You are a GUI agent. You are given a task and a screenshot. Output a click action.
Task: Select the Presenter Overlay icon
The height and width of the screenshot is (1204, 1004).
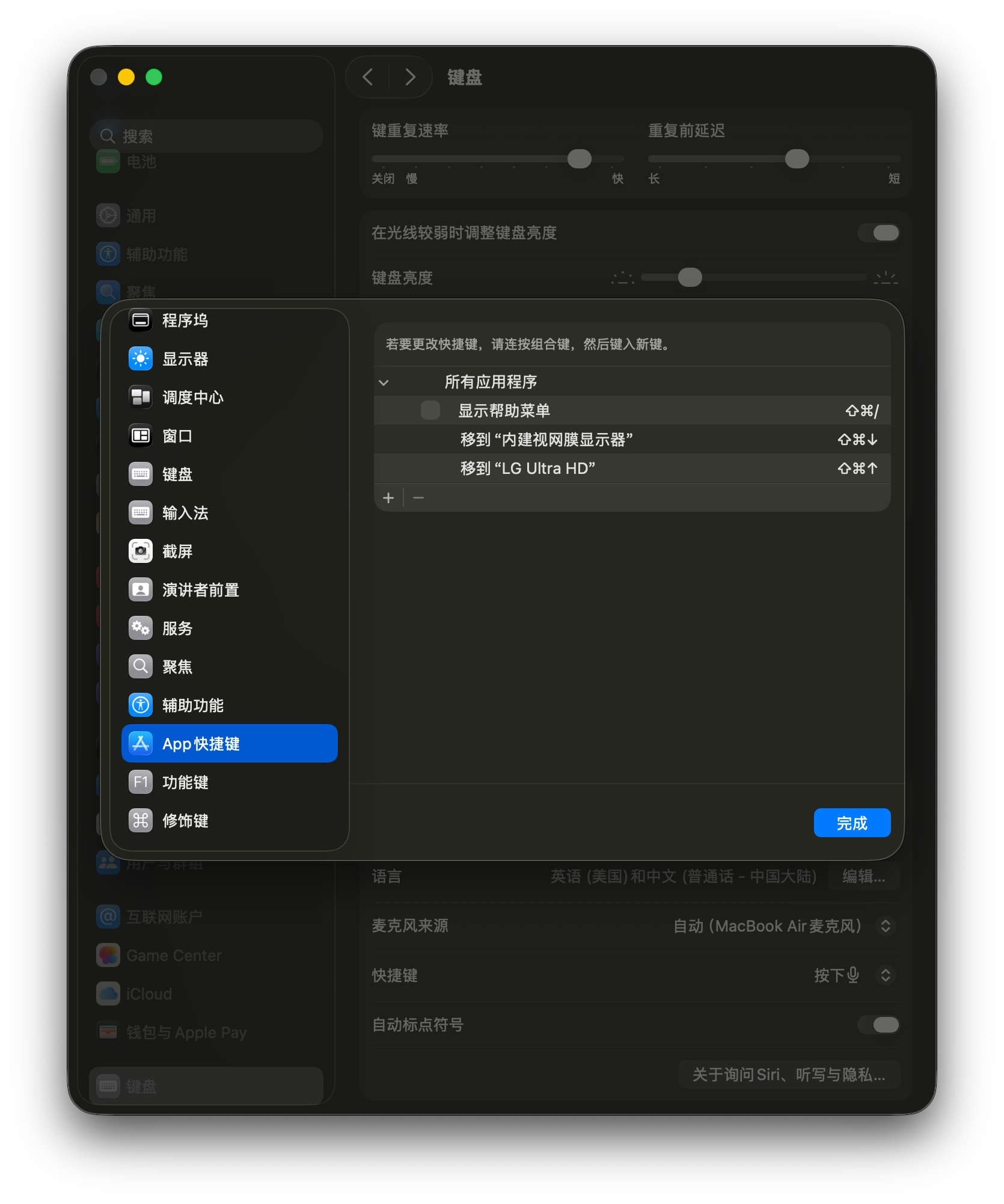tap(141, 590)
